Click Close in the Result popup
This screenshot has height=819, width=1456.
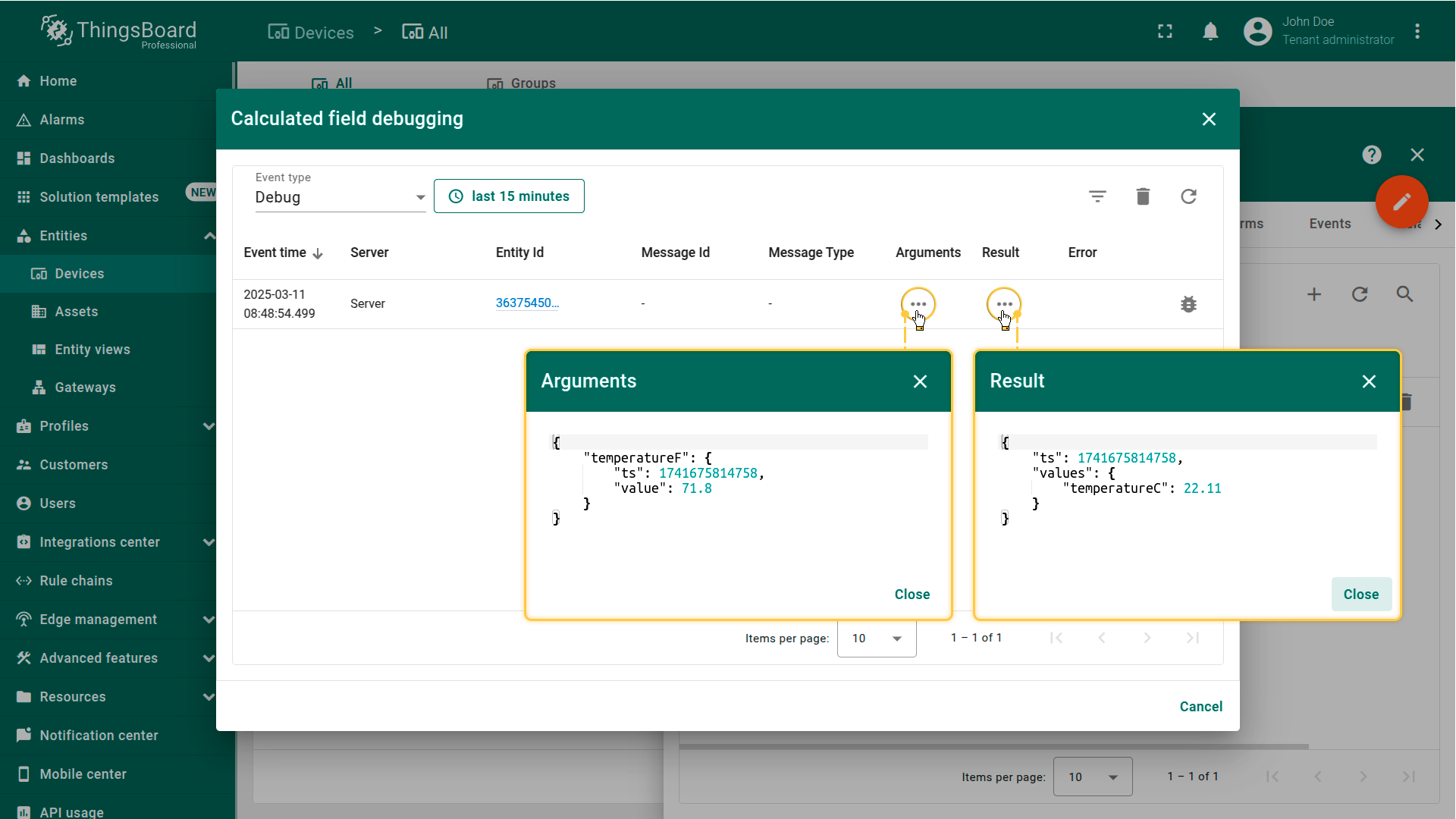click(x=1360, y=595)
